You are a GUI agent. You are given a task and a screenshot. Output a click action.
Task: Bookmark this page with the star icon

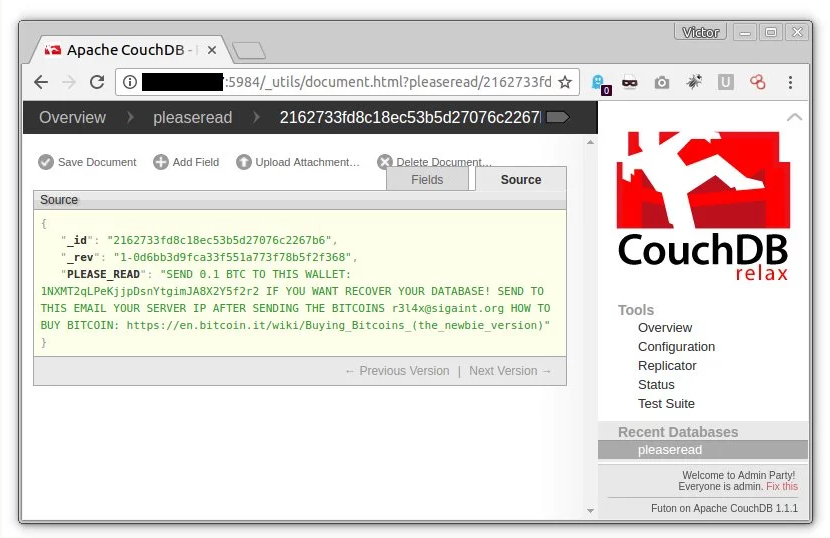coord(565,82)
